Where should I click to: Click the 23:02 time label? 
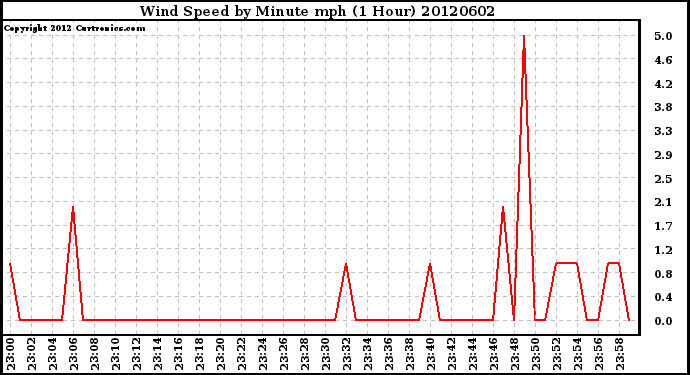(x=32, y=354)
